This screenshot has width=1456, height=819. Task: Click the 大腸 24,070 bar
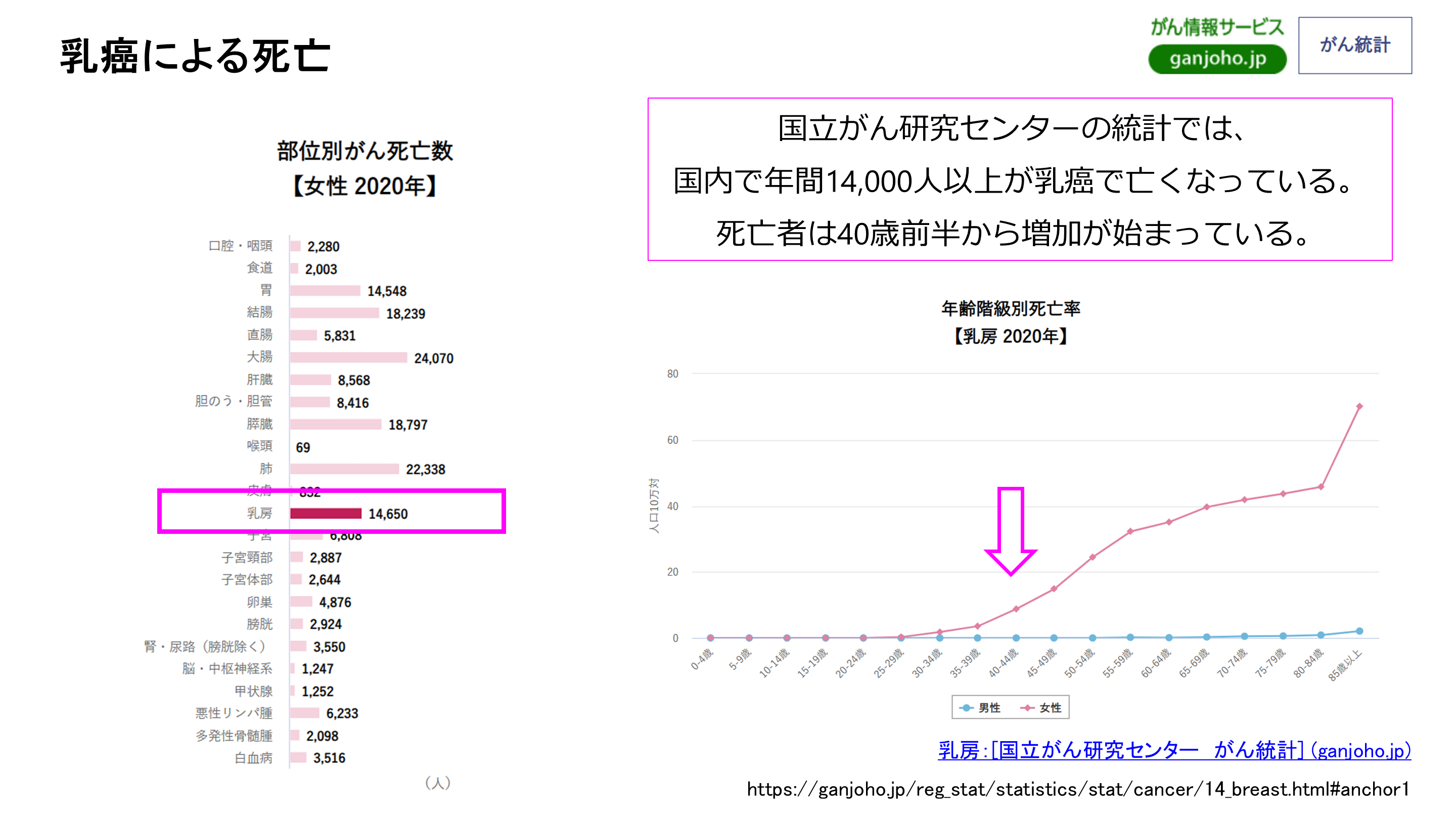coord(348,357)
